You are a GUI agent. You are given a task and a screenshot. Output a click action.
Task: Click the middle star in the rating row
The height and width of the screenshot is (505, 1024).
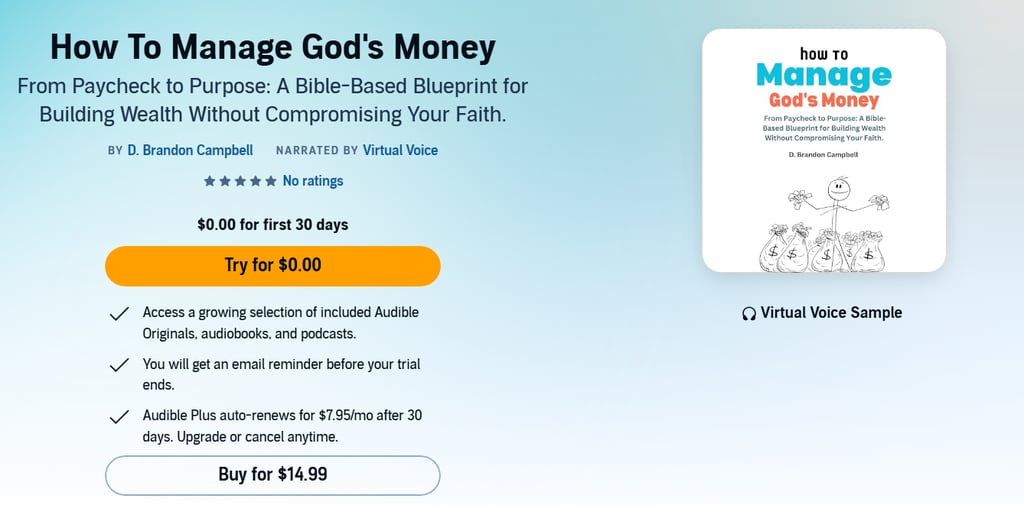(240, 181)
